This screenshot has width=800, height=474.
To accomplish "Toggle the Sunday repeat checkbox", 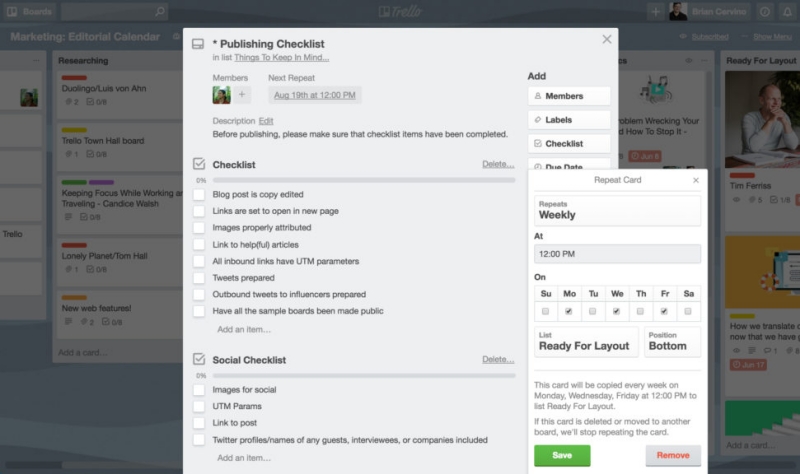I will coord(545,311).
